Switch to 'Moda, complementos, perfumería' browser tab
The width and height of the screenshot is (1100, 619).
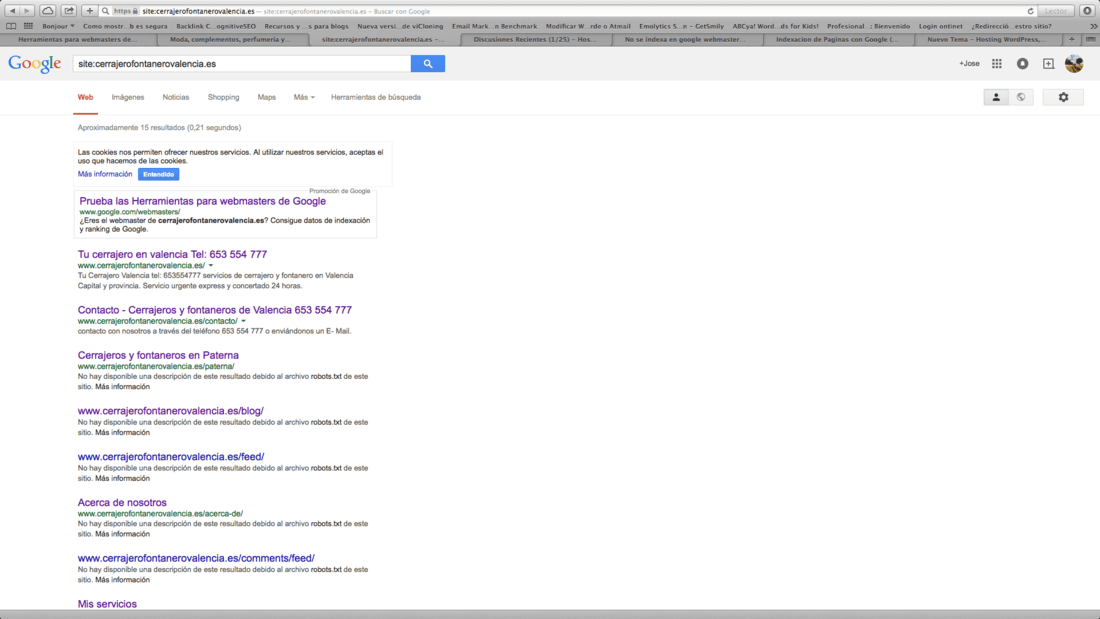[x=230, y=39]
